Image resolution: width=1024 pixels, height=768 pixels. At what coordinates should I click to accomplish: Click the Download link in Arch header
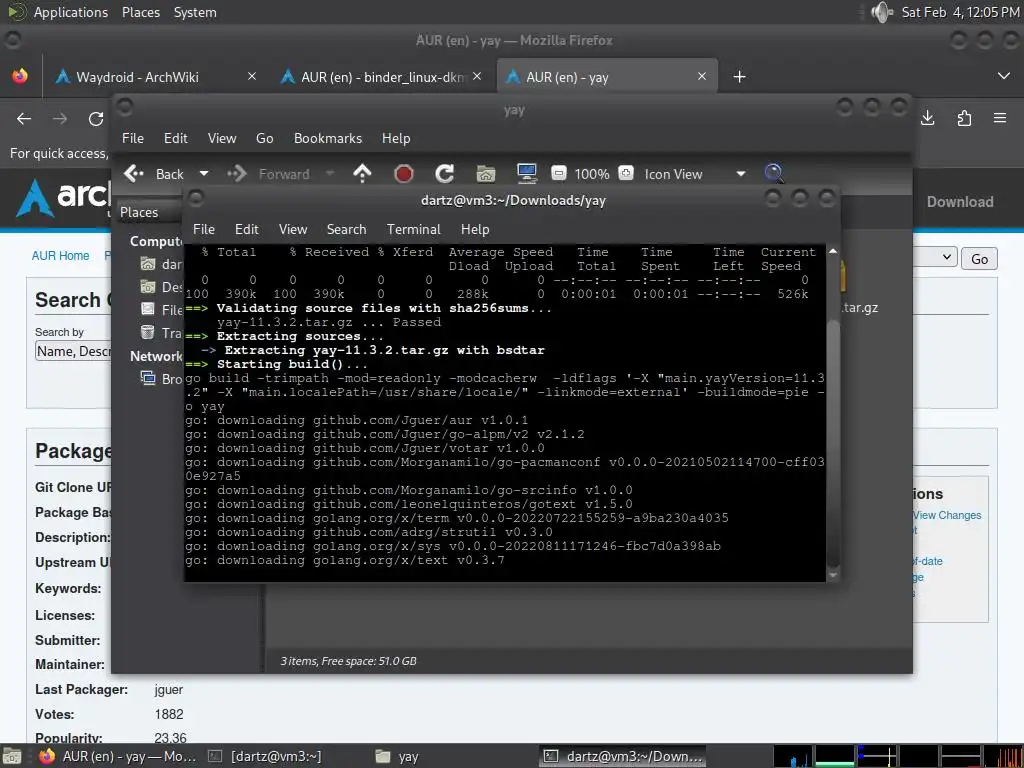[x=960, y=202]
